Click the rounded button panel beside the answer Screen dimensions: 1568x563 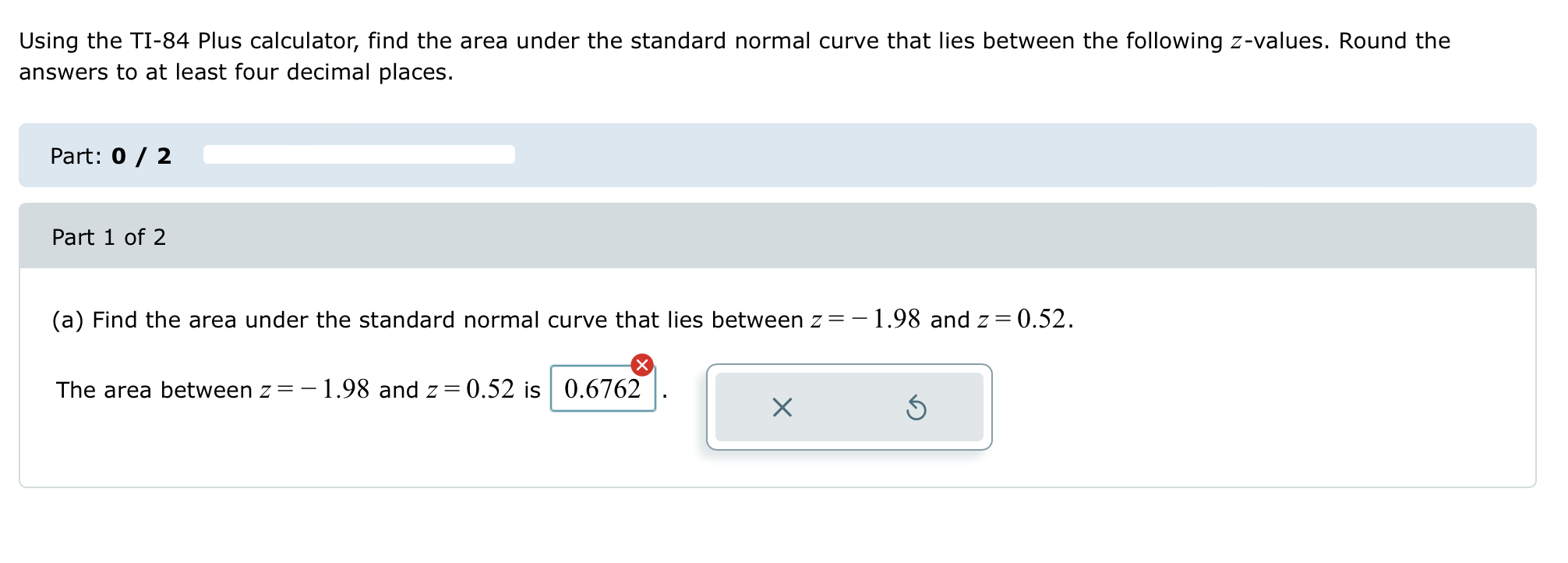click(x=849, y=406)
